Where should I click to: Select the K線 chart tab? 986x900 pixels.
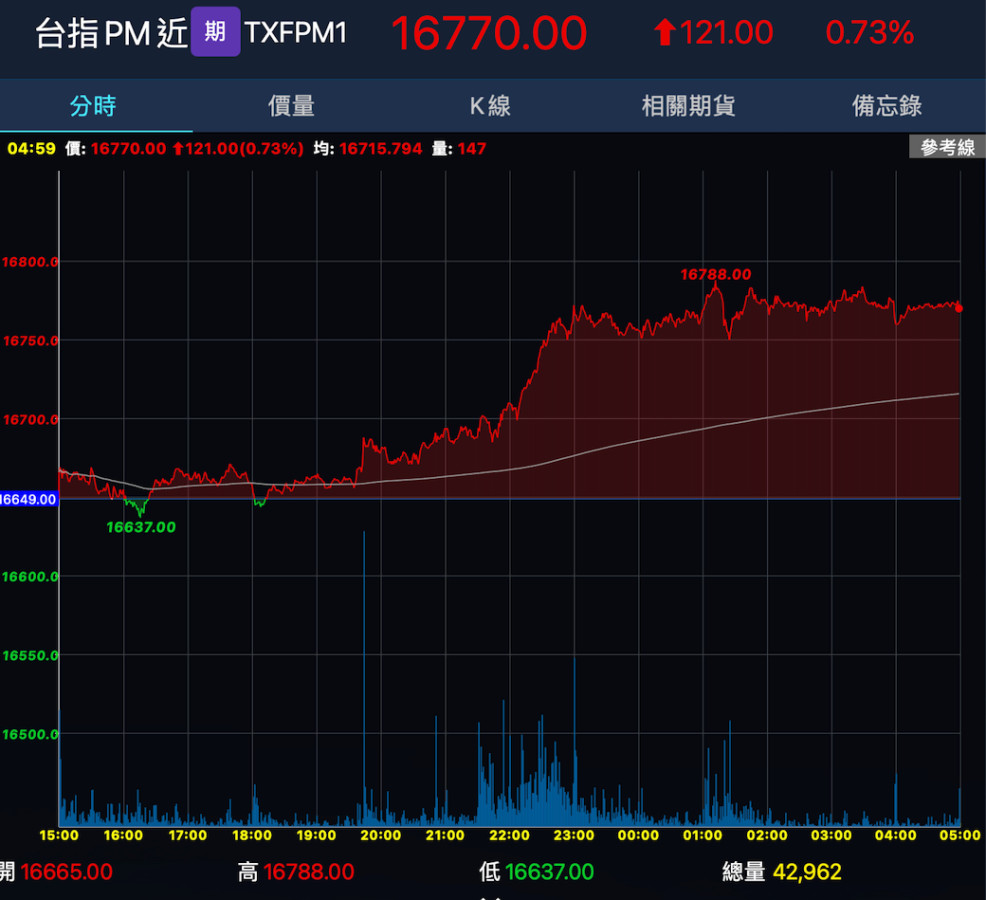point(490,106)
